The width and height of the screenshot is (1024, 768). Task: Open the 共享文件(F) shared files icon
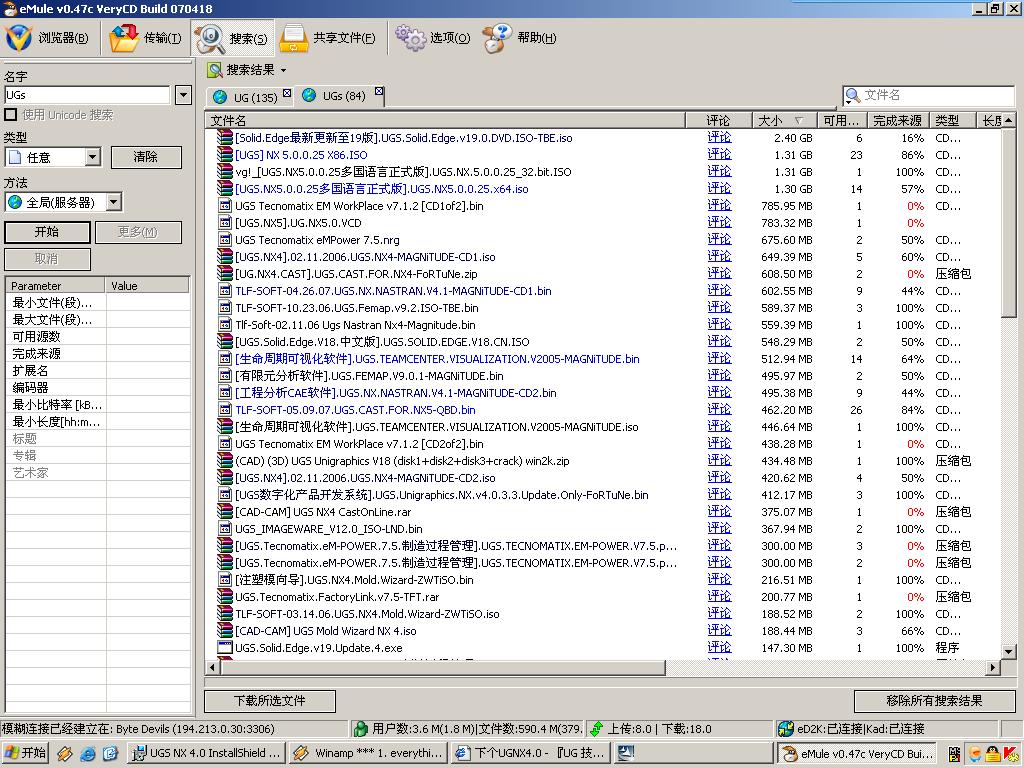pos(294,38)
